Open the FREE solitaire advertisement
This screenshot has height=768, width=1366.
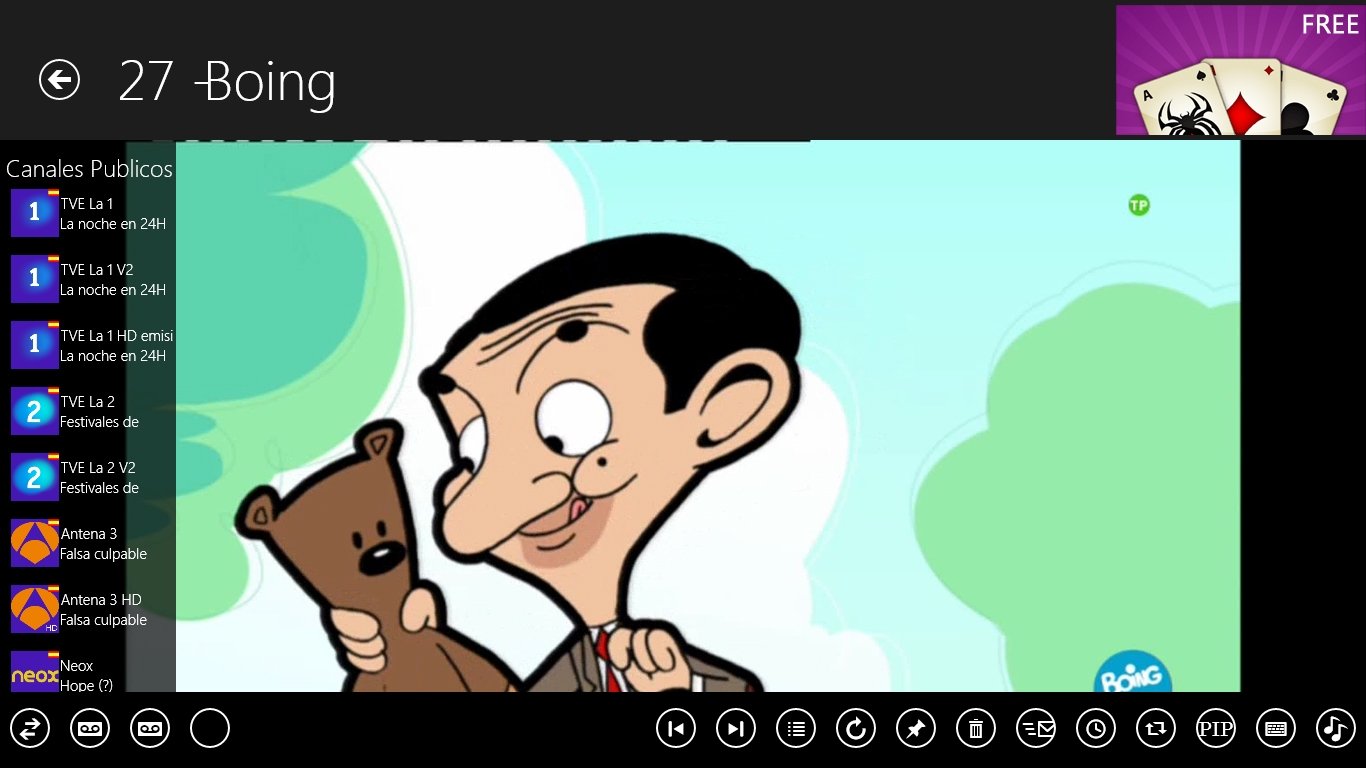coord(1241,70)
